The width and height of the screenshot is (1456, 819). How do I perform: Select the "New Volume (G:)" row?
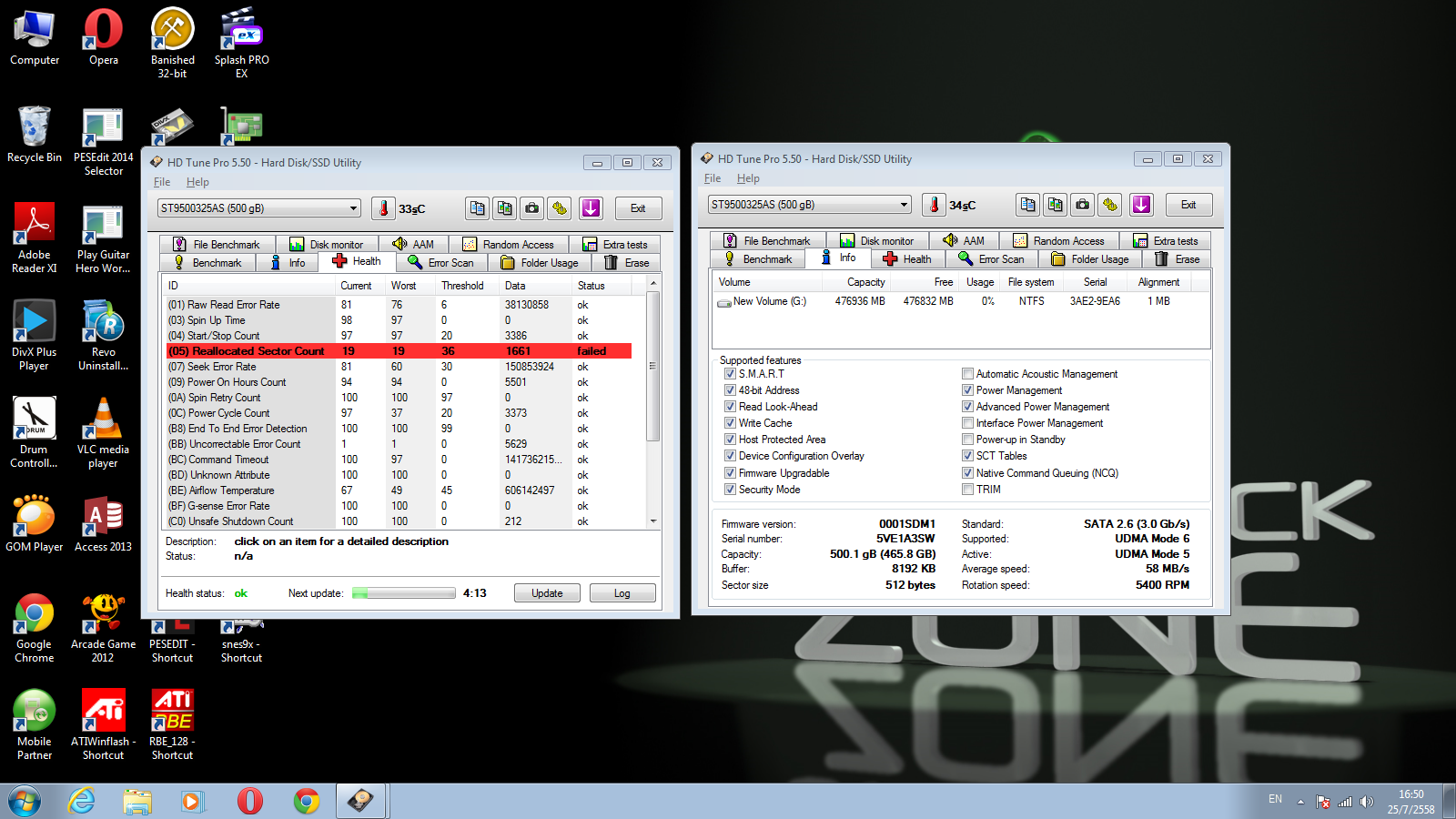(x=961, y=301)
